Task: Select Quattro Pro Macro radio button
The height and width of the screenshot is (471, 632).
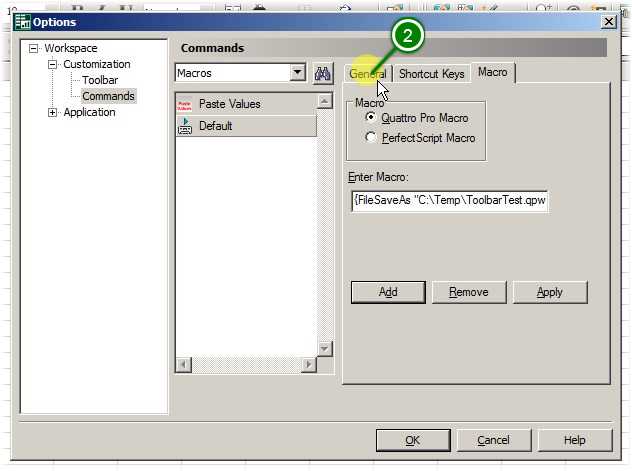Action: 372,118
